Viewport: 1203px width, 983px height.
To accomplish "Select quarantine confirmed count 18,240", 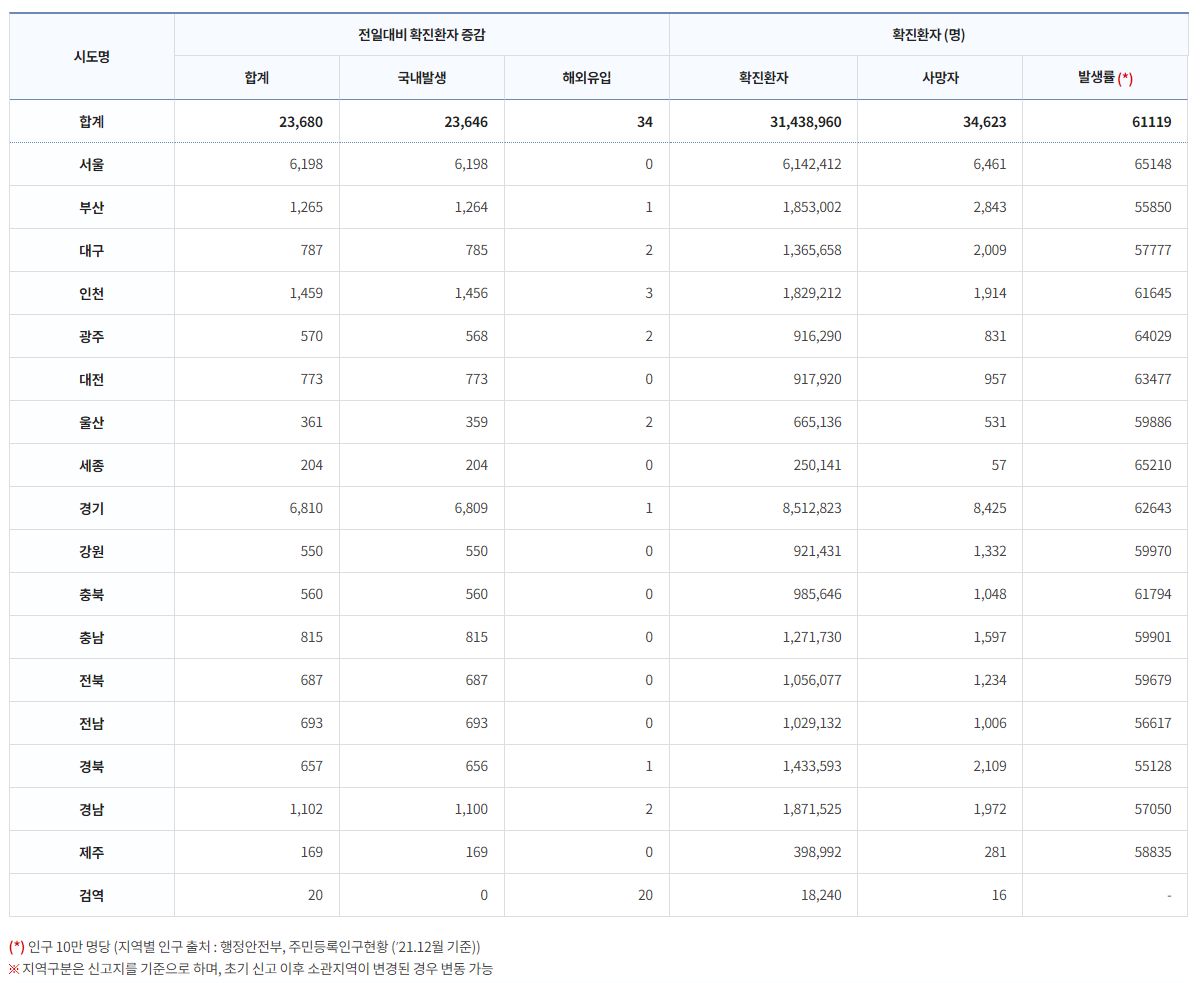I will [821, 895].
